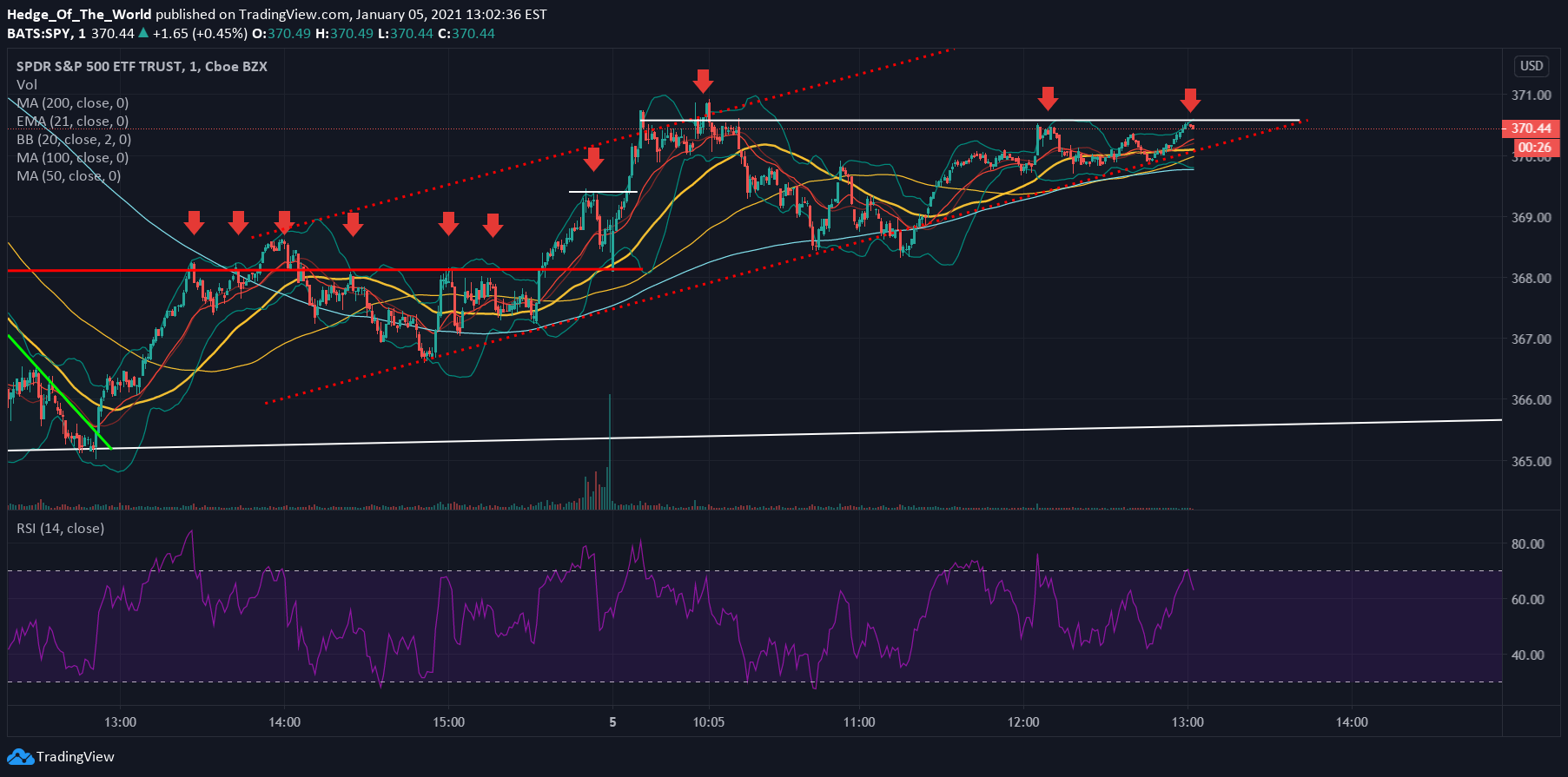Click the 11:00 time axis label
This screenshot has height=777, width=1568.
point(859,722)
